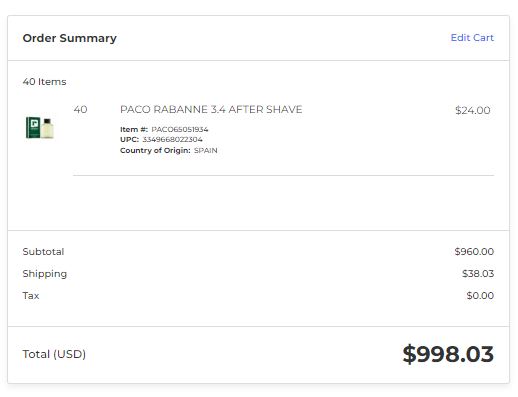Click the Total (USD) label
Screen dimensions: 518x397
point(54,354)
